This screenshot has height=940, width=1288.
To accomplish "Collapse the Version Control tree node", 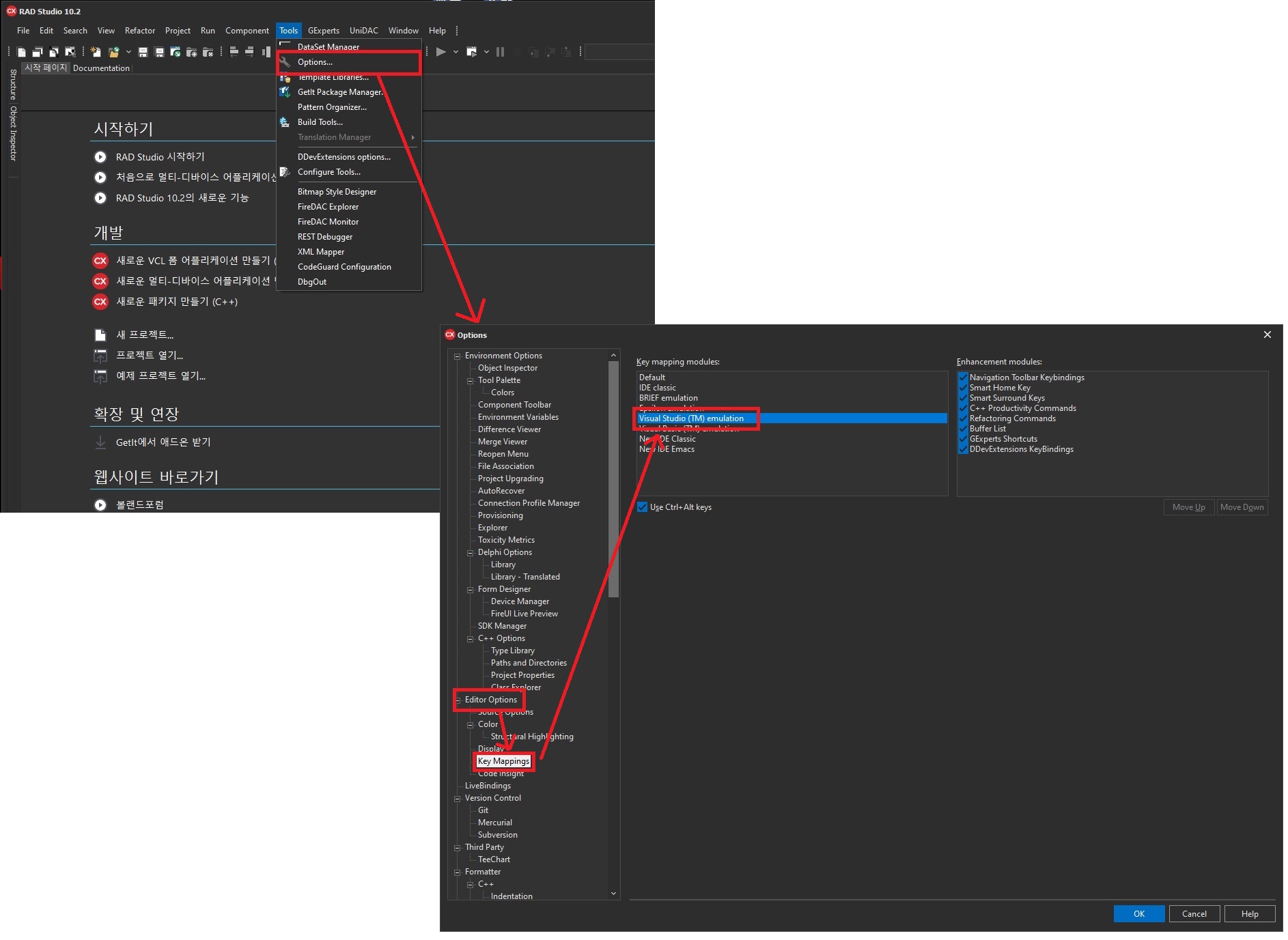I will (458, 799).
